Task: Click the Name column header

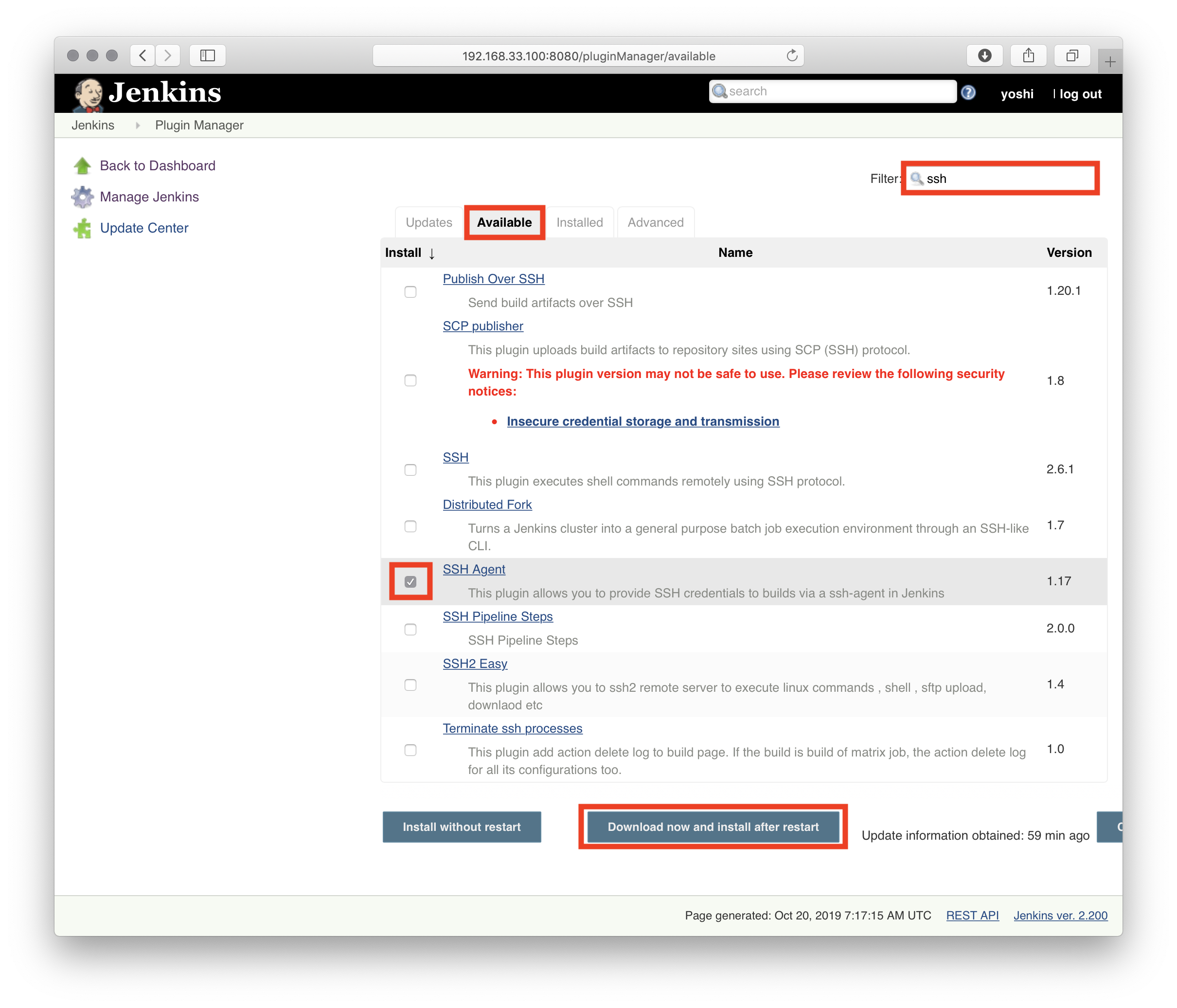Action: [x=735, y=253]
